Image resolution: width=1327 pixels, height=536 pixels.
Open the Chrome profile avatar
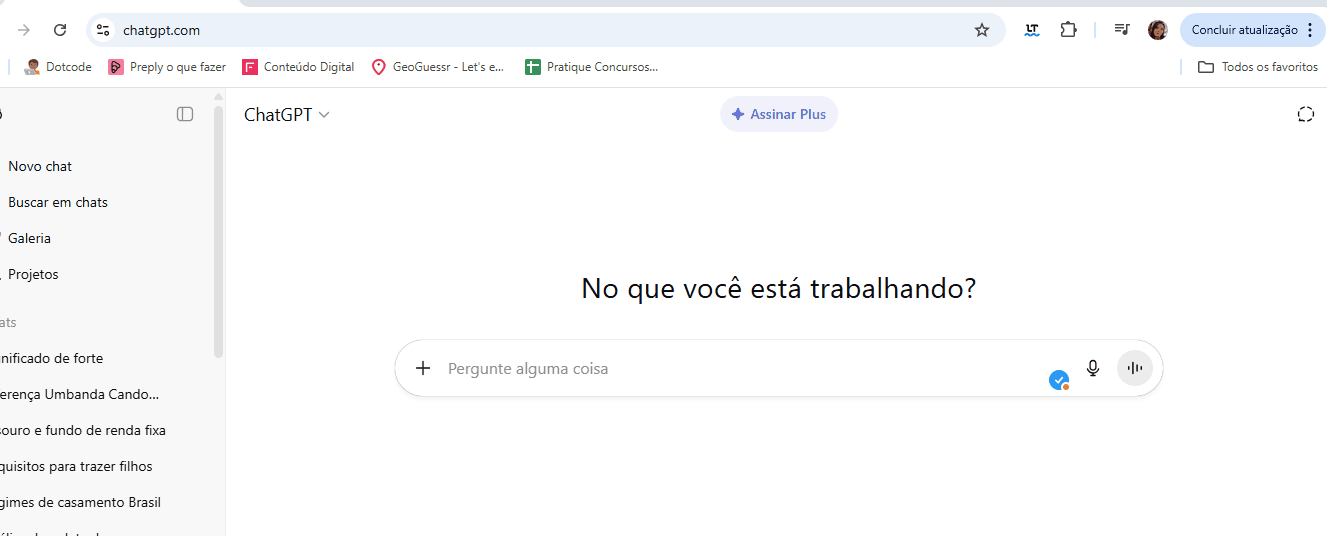(x=1158, y=30)
